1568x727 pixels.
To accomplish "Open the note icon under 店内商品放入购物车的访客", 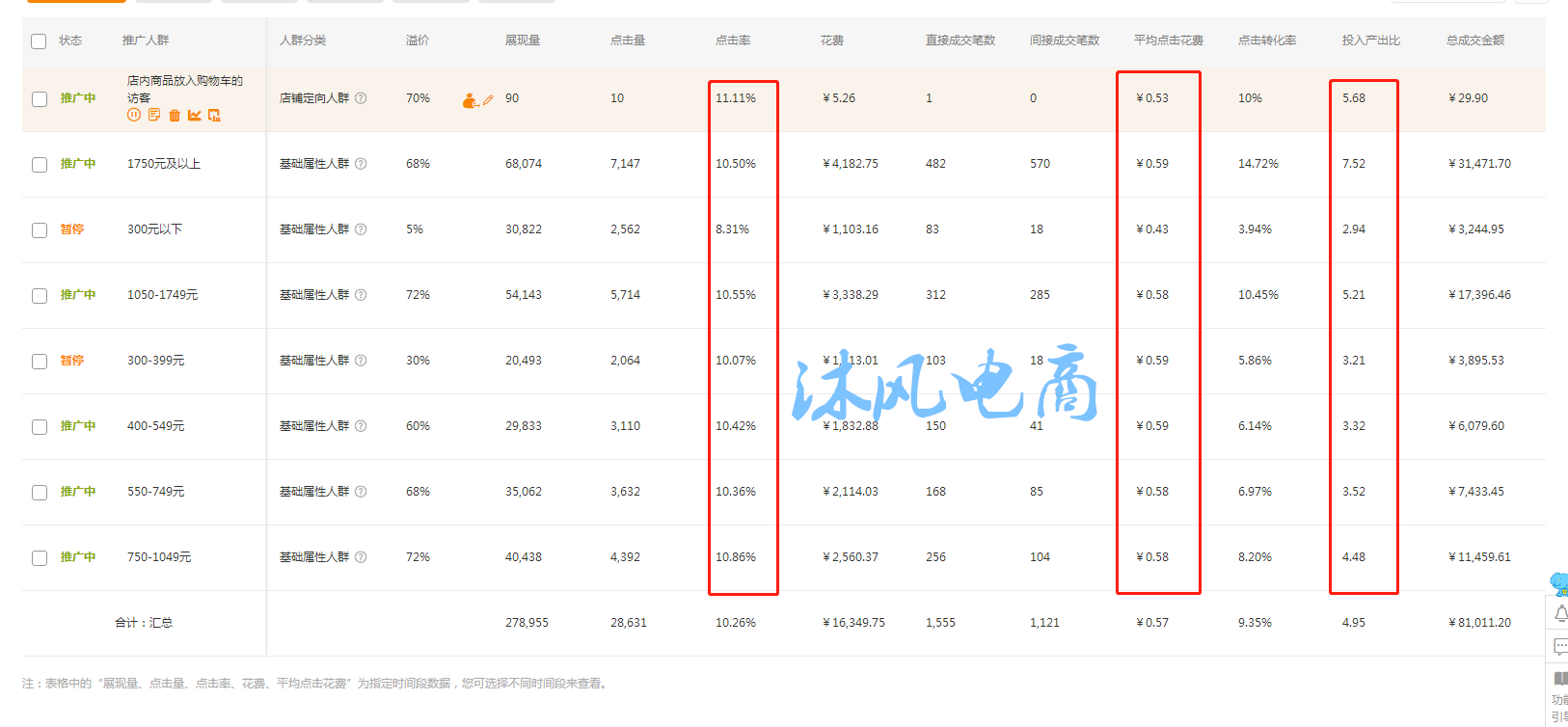I will pos(154,115).
